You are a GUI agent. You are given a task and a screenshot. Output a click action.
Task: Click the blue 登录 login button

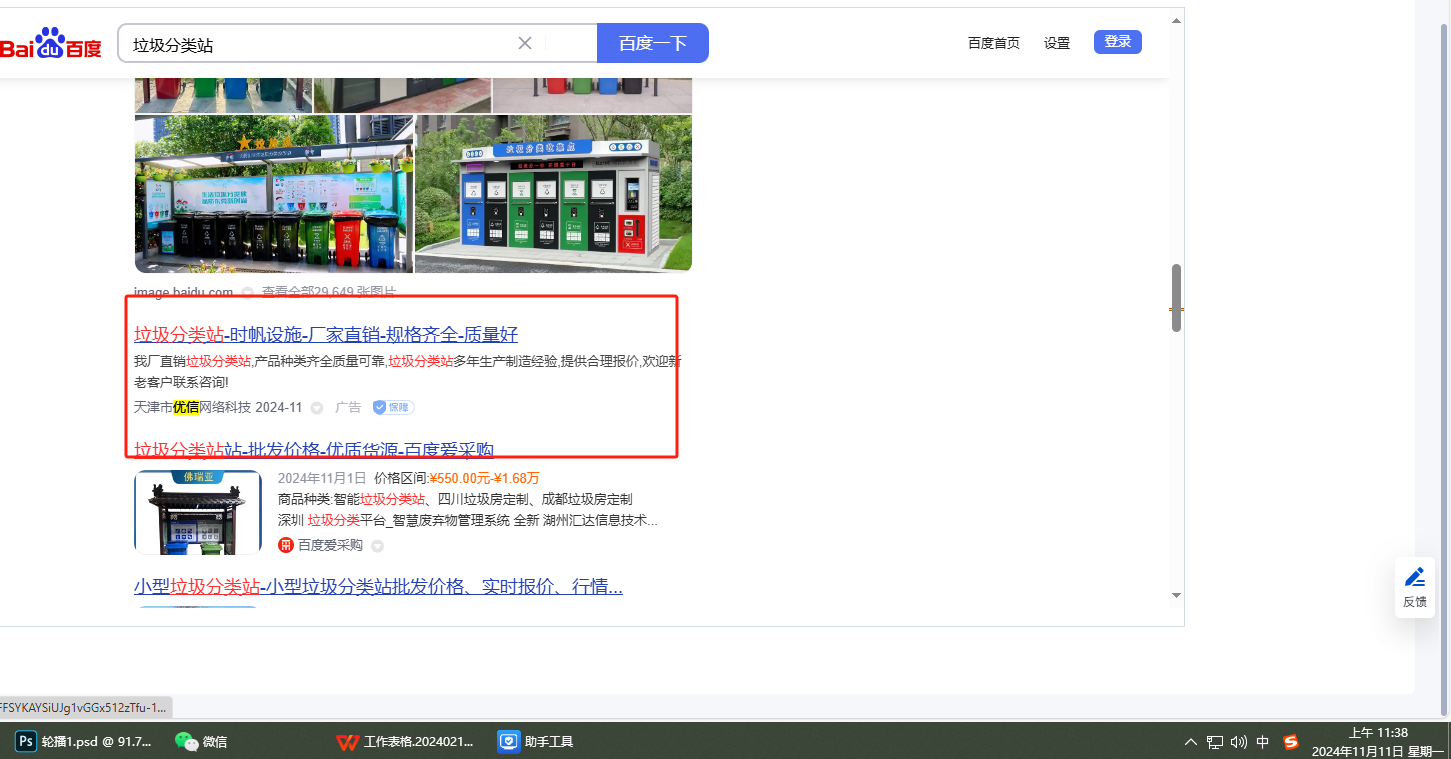(1117, 42)
